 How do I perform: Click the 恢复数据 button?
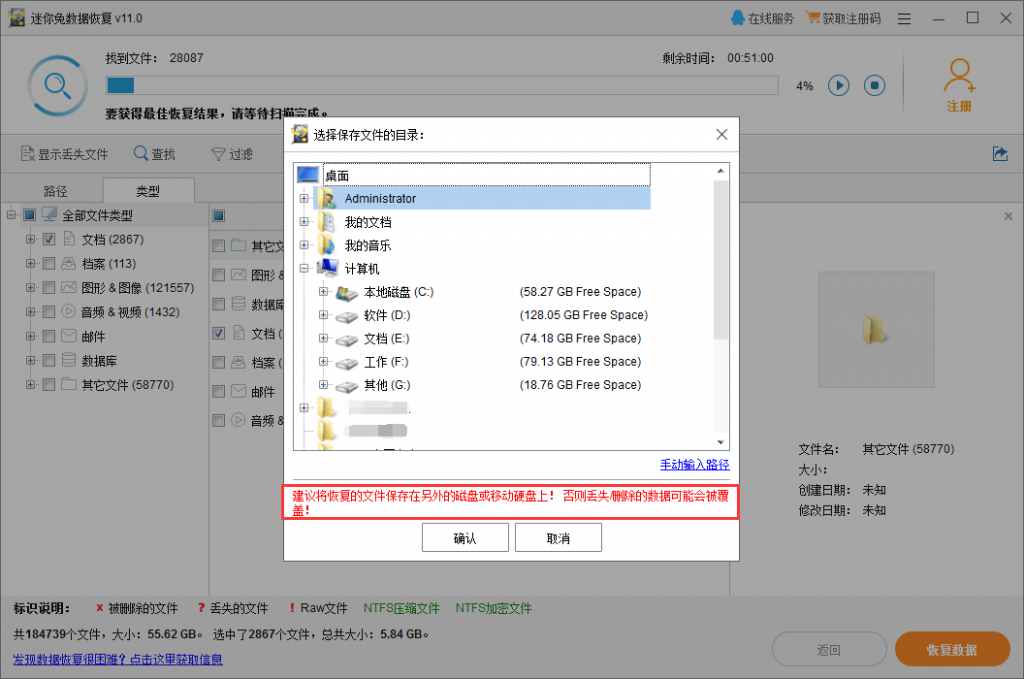952,650
